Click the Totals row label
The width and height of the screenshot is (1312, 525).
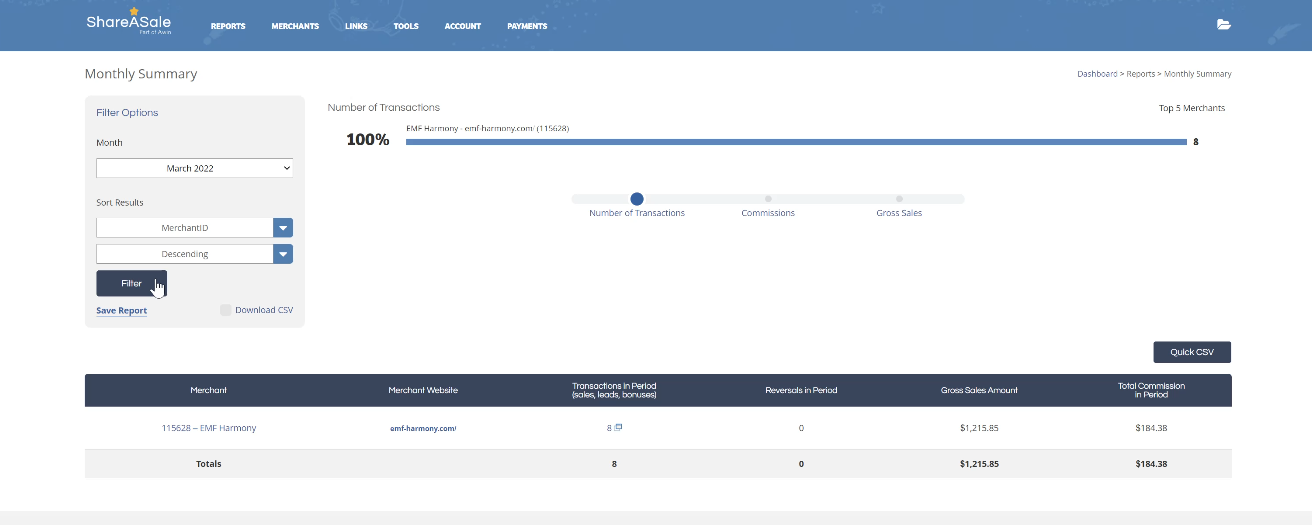pos(209,464)
